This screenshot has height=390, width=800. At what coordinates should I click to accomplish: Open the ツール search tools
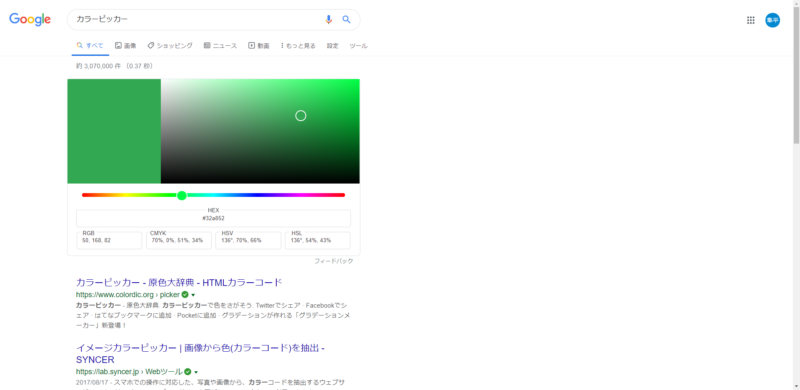pos(358,45)
